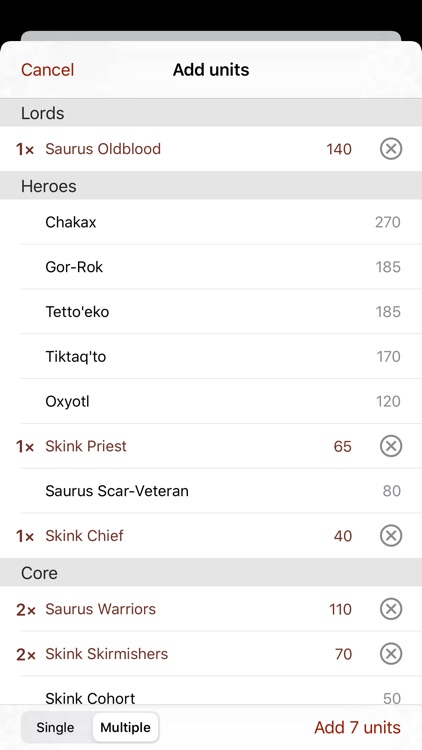This screenshot has height=750, width=422.
Task: Confirm with Add 7 units
Action: [357, 728]
